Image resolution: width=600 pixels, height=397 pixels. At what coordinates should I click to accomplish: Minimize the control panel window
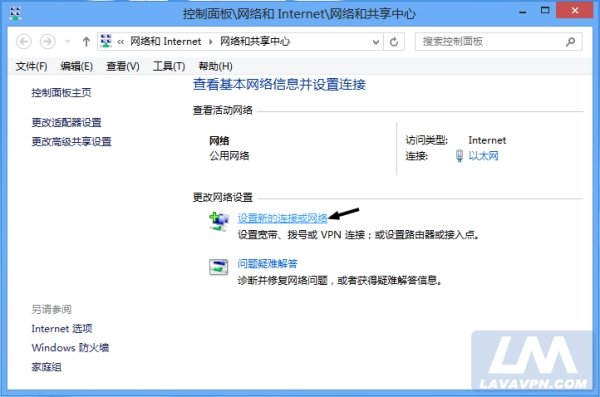(x=523, y=11)
